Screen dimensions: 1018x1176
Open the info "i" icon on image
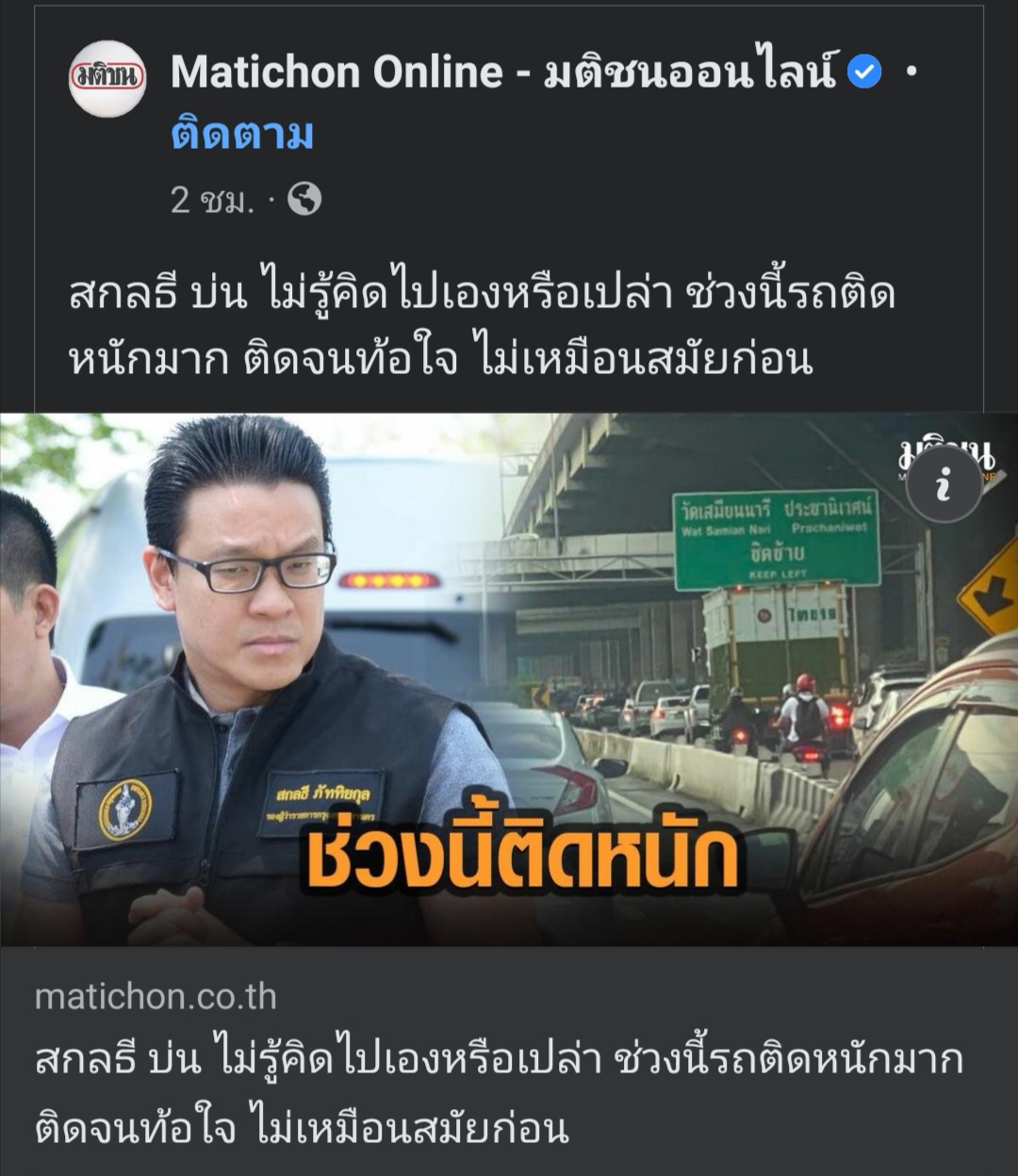(x=944, y=484)
